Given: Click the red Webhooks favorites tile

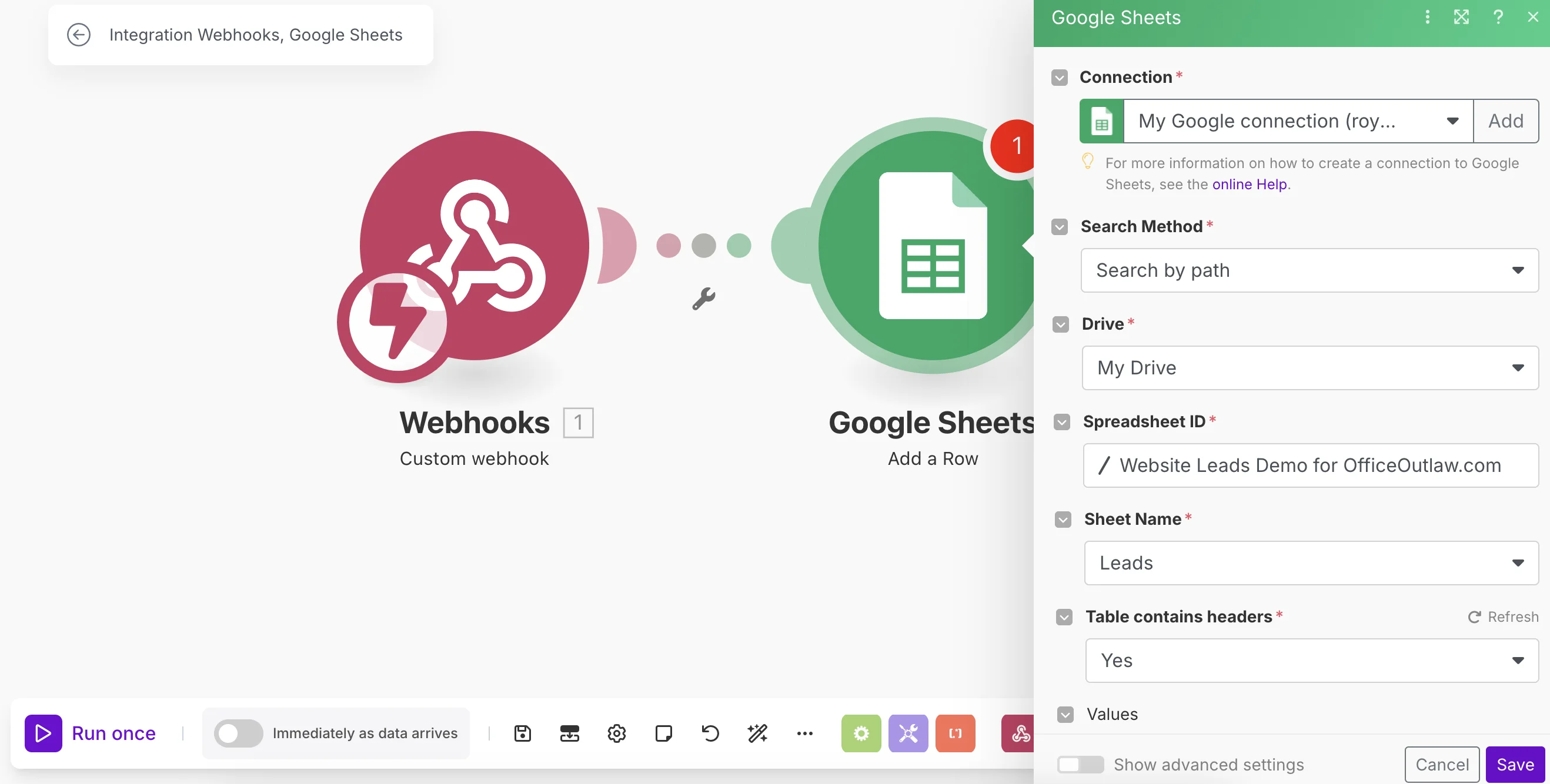Looking at the screenshot, I should coord(1018,733).
